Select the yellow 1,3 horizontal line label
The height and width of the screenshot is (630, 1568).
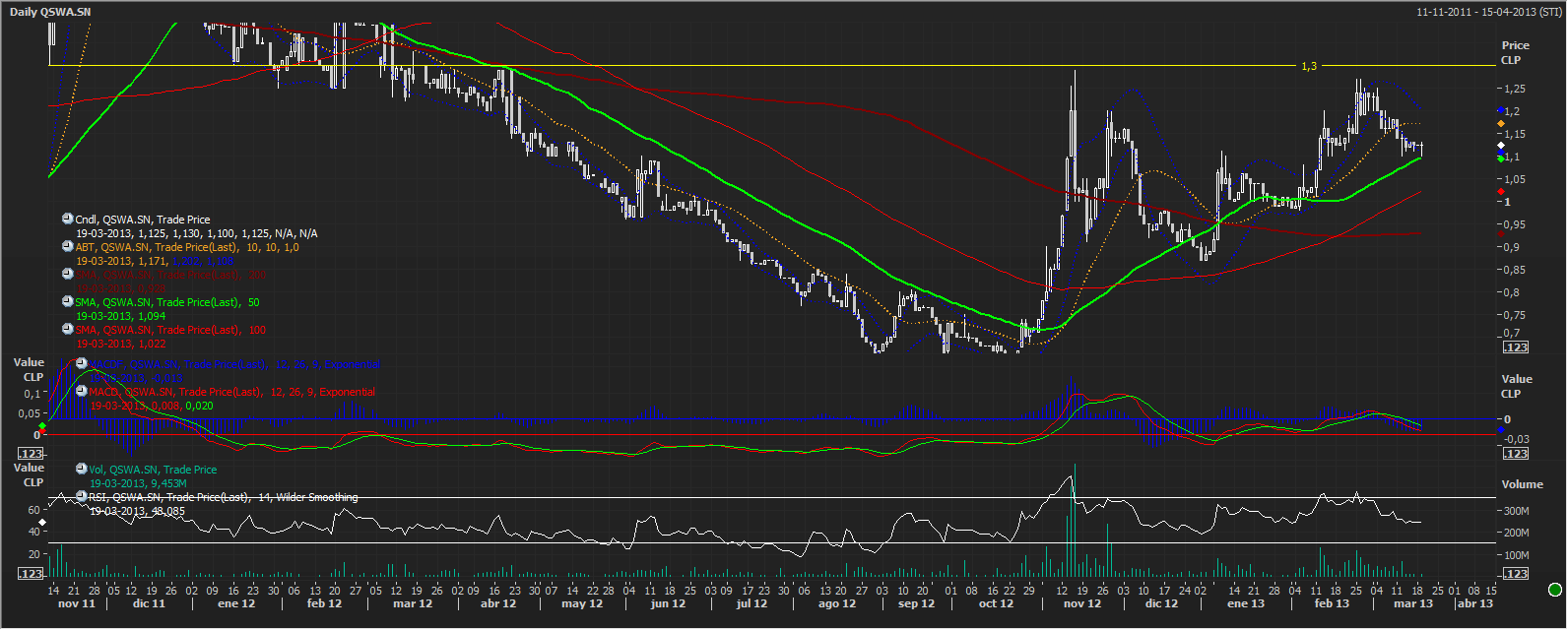(x=1309, y=66)
